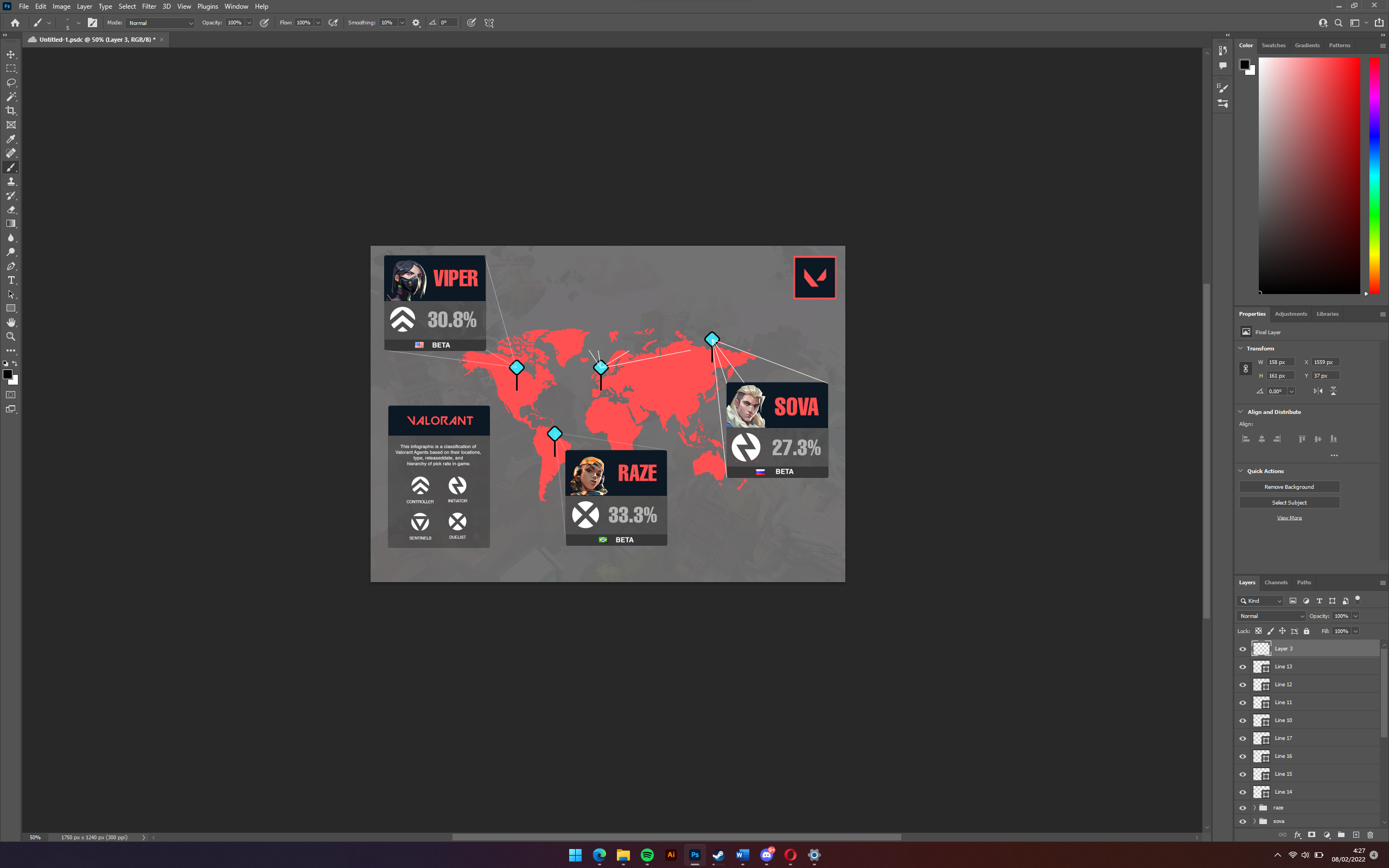The height and width of the screenshot is (868, 1389).
Task: Select the Blur tool
Action: point(11,238)
